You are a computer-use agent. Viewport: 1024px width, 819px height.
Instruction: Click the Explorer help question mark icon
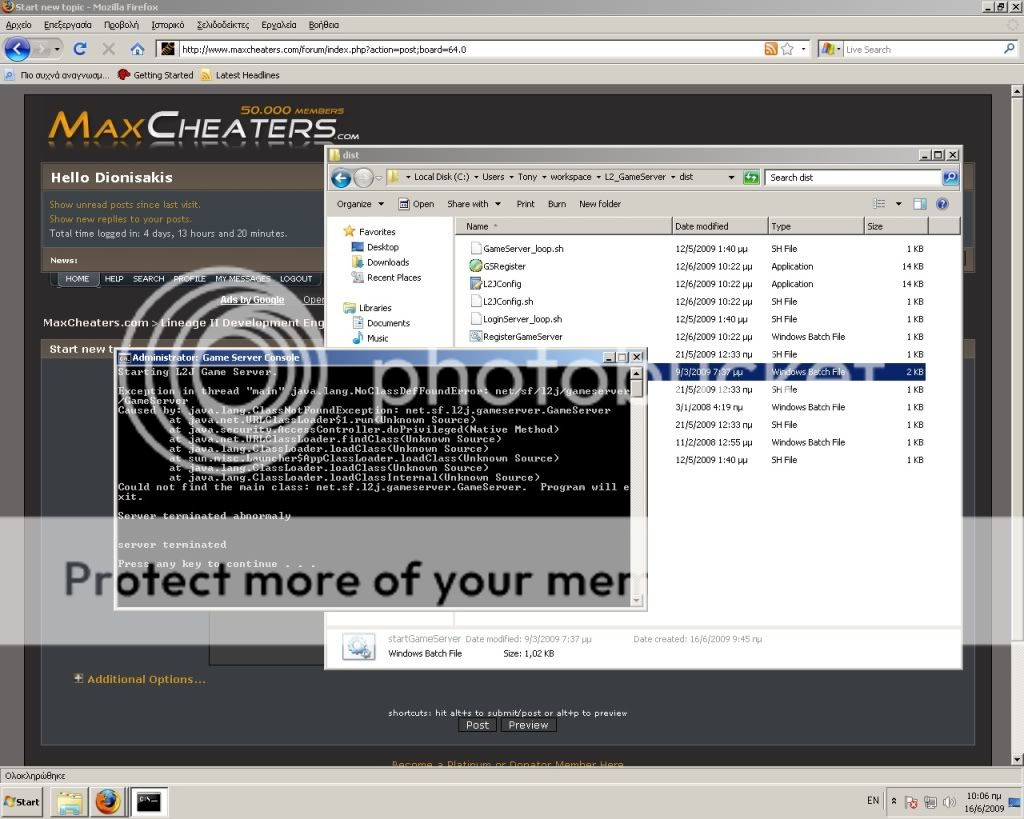(x=942, y=204)
